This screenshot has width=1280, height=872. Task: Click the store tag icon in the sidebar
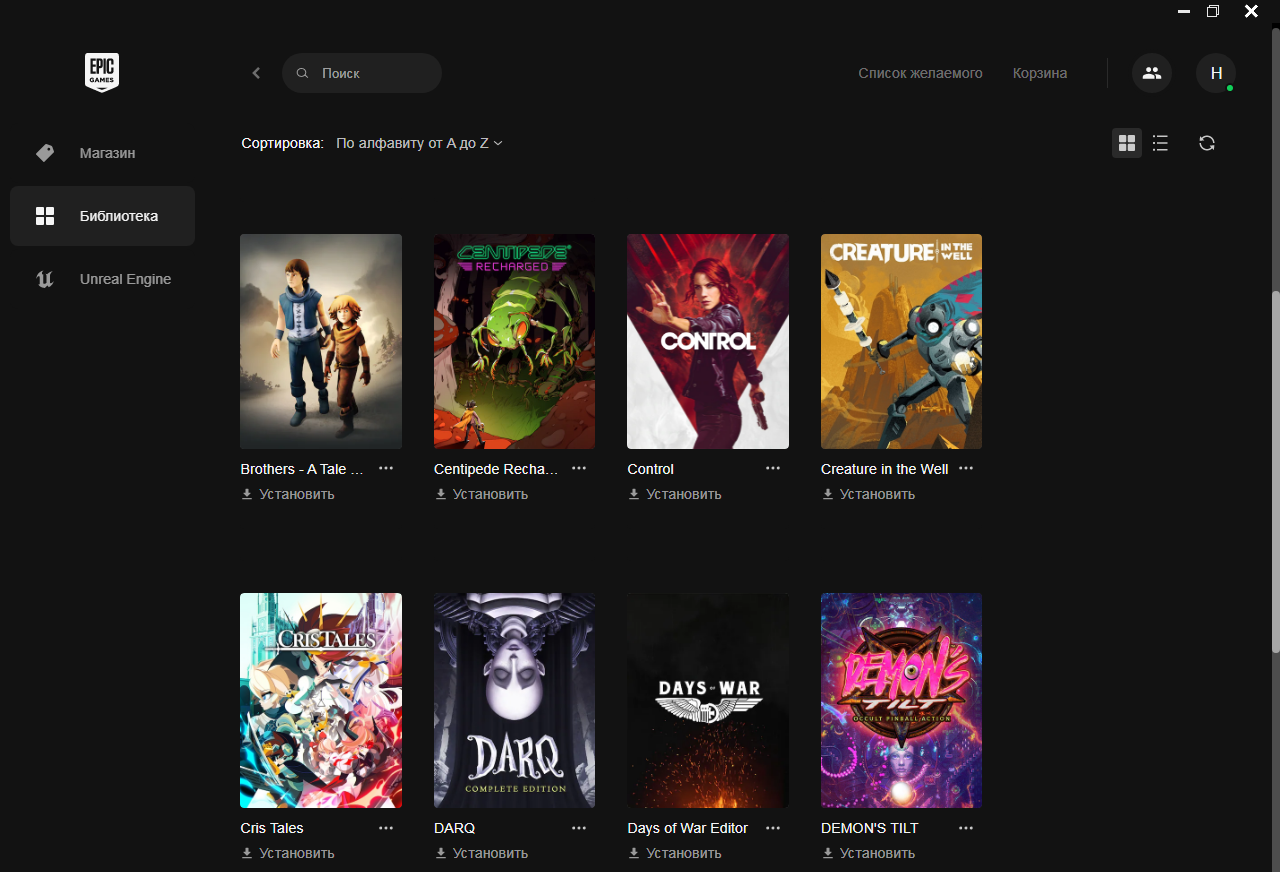45,153
